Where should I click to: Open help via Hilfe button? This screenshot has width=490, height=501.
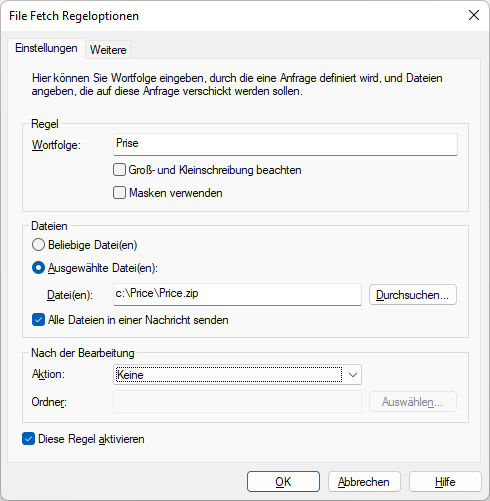445,482
